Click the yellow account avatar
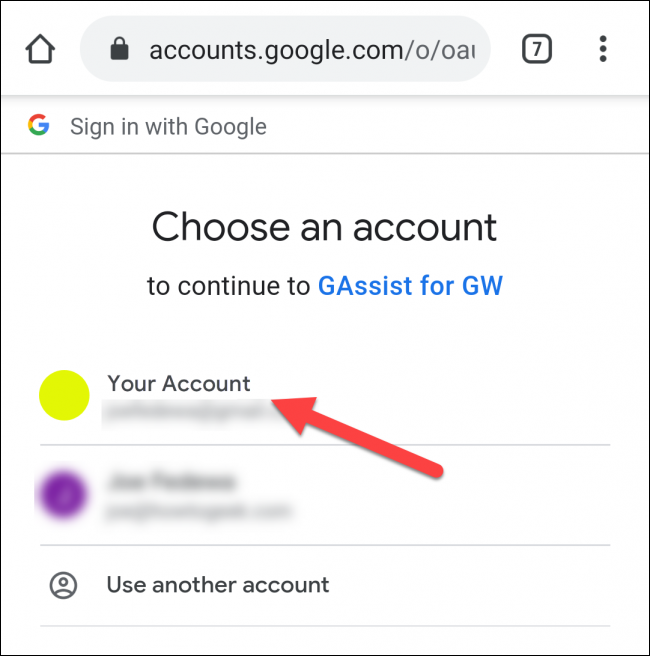The height and width of the screenshot is (656, 650). coord(64,395)
